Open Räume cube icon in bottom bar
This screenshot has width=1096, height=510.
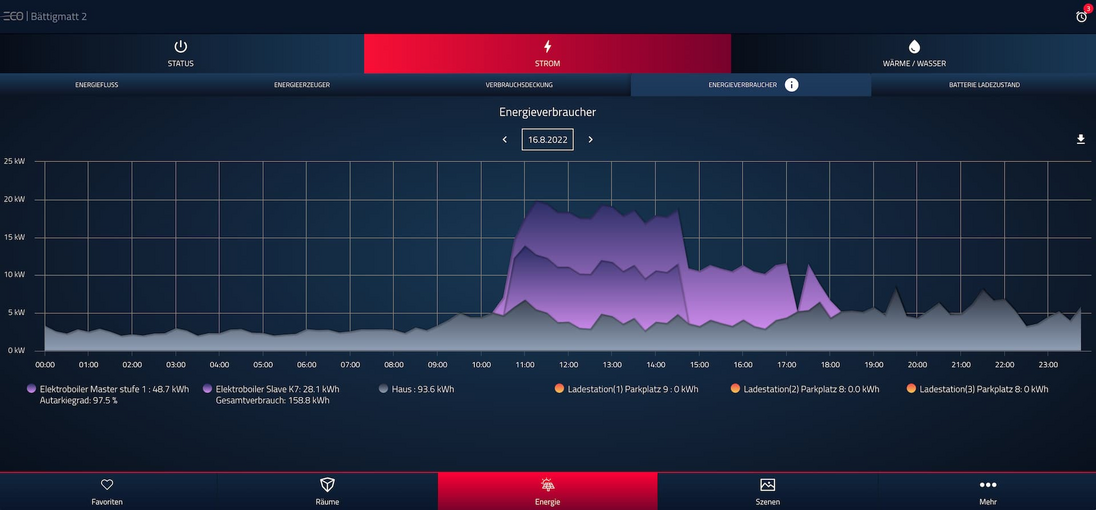(x=327, y=485)
